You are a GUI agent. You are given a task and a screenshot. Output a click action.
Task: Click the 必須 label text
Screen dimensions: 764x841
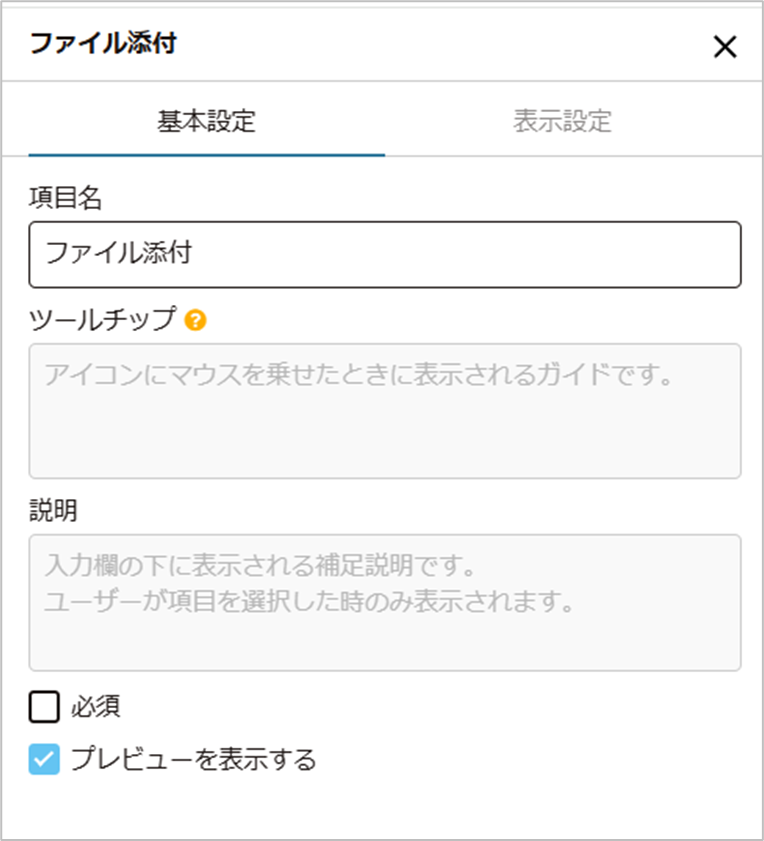[96, 707]
